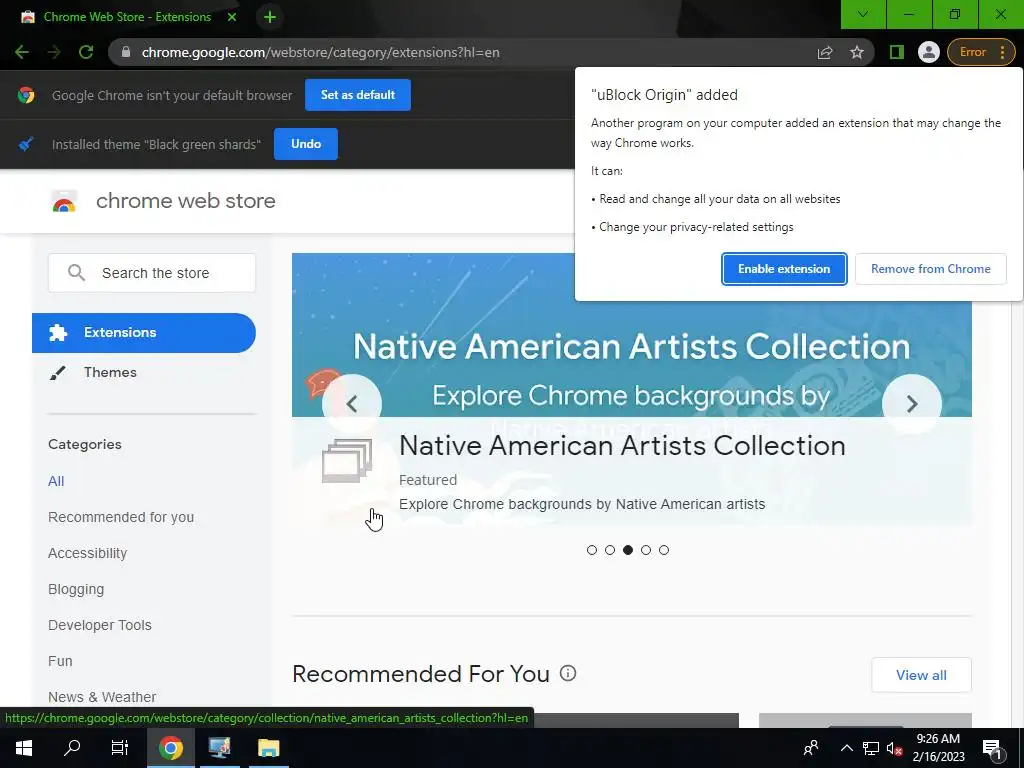Screen dimensions: 1024x768
Task: View site information lock icon
Action: (126, 52)
